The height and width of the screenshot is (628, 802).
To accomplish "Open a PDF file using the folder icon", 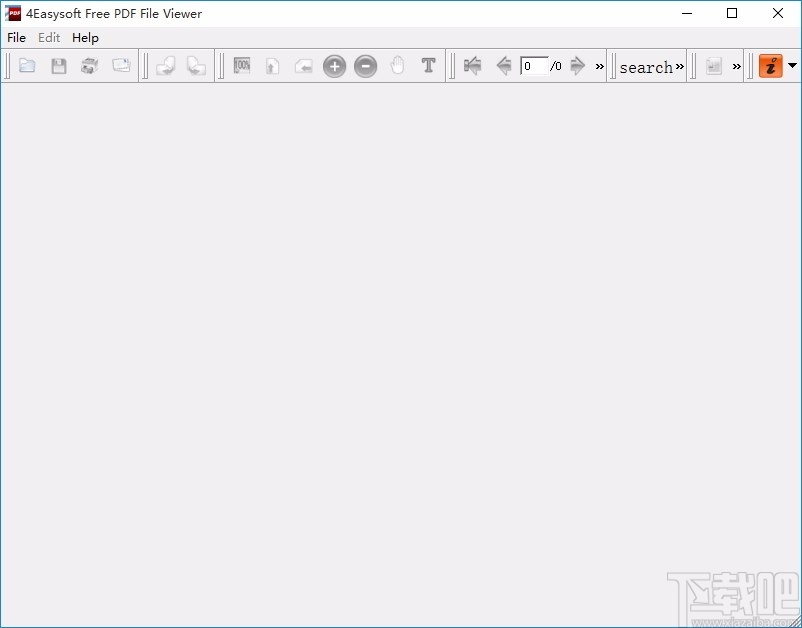I will (x=27, y=66).
